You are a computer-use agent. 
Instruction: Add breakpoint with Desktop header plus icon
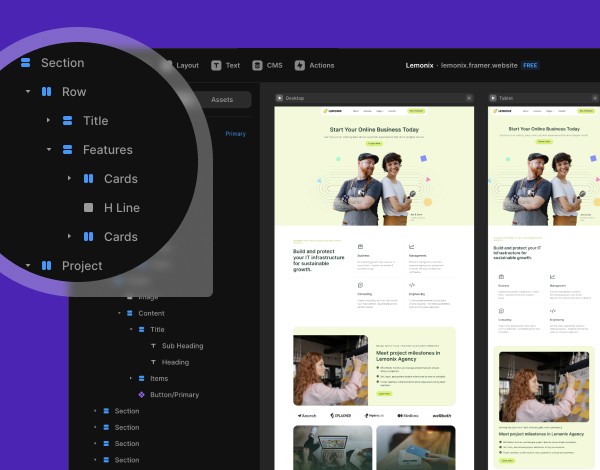click(469, 98)
